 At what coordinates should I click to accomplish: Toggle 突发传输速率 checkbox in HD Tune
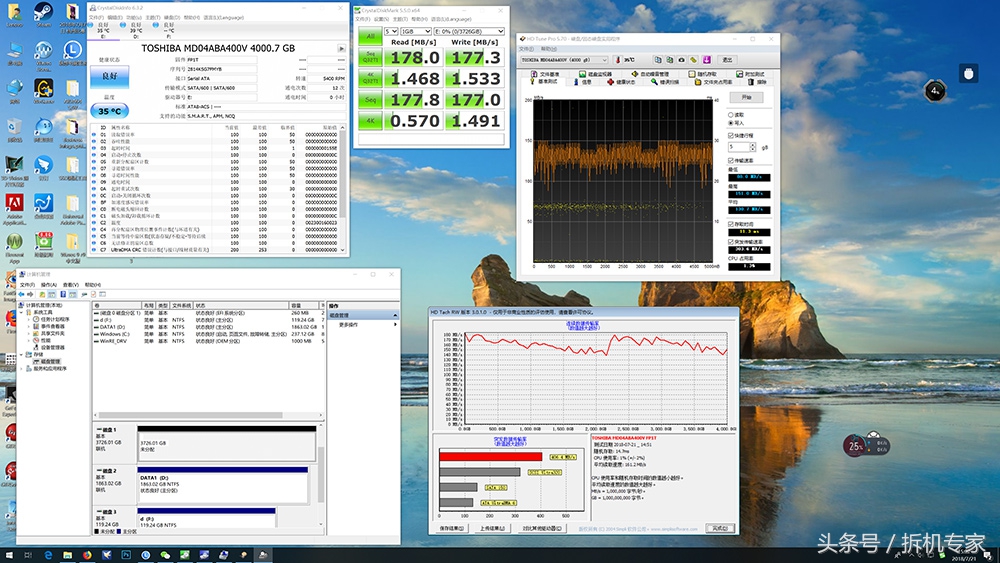pyautogui.click(x=731, y=242)
